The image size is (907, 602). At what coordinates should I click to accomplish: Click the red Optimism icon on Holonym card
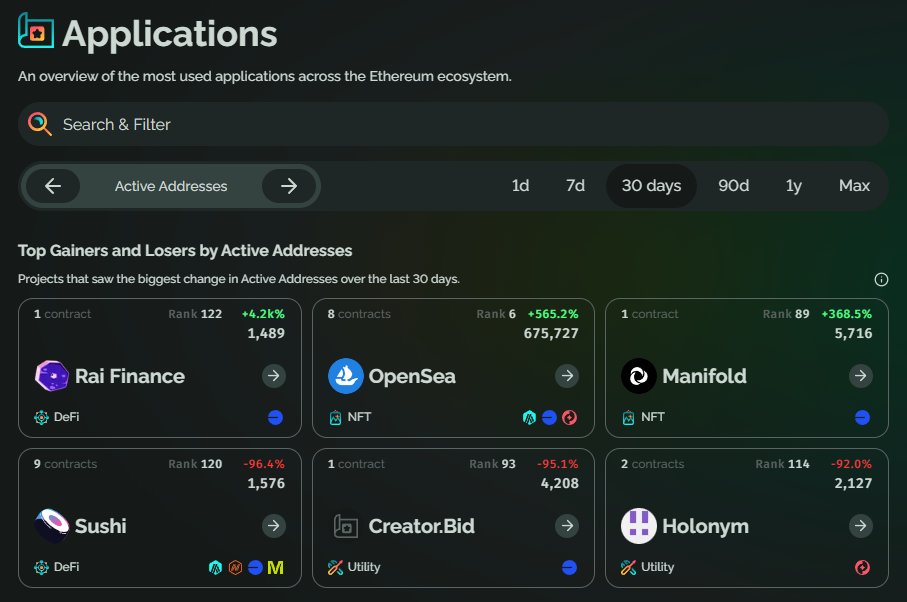[862, 568]
